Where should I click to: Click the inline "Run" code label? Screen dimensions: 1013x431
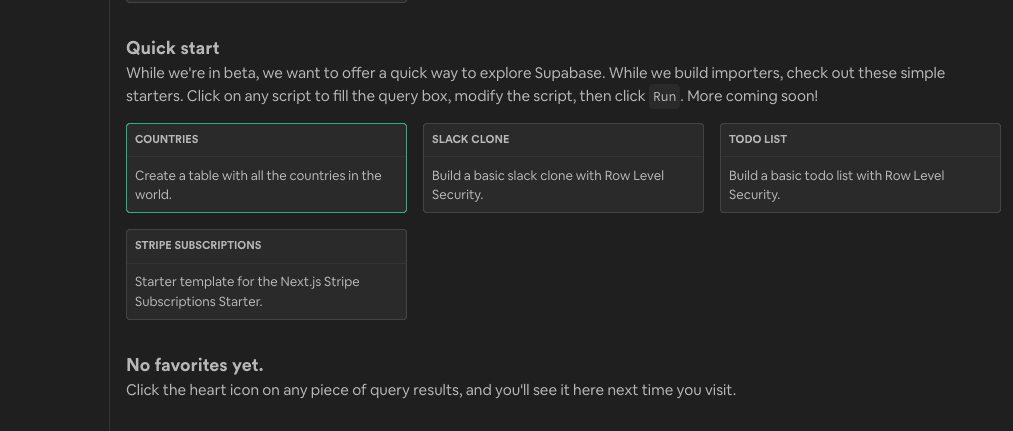click(664, 97)
